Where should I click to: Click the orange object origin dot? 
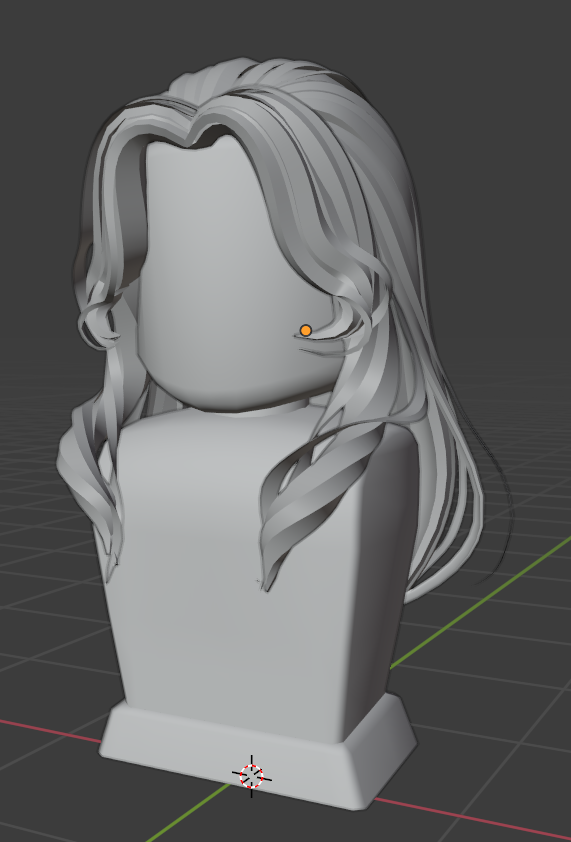(x=306, y=330)
